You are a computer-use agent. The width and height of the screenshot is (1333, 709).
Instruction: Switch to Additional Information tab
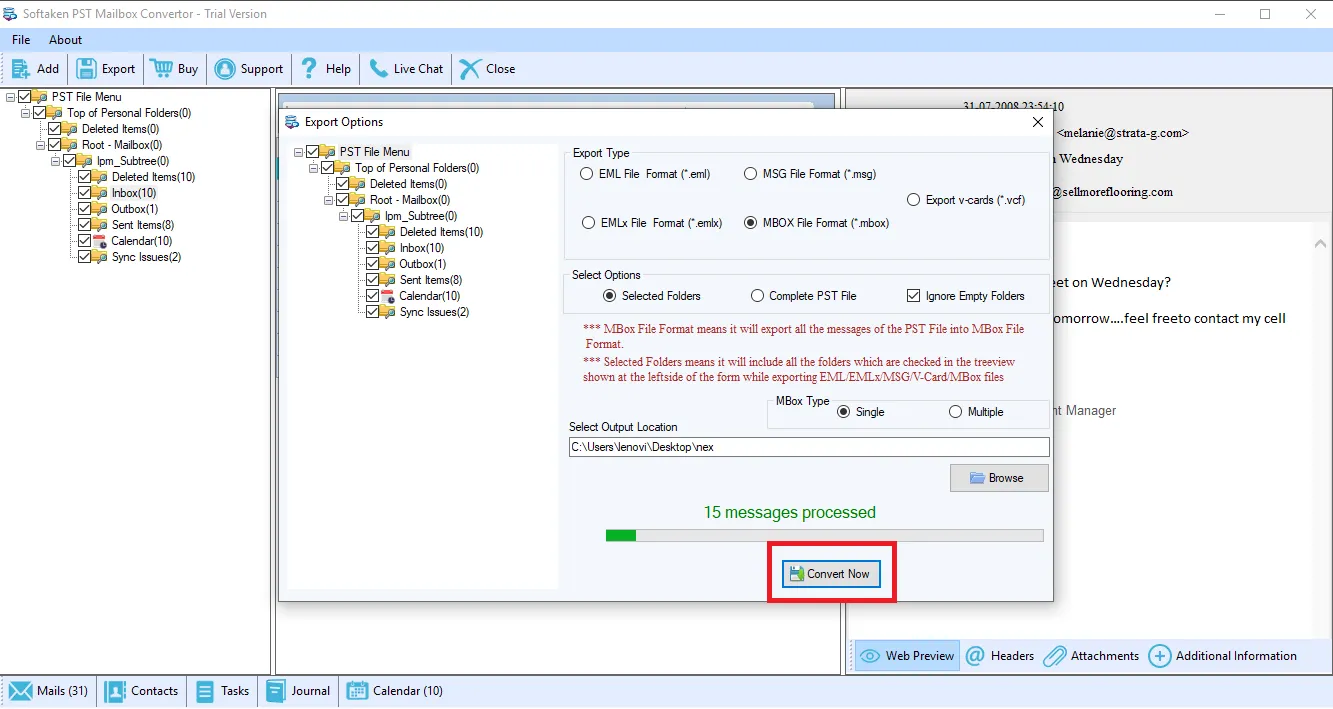coord(1223,656)
